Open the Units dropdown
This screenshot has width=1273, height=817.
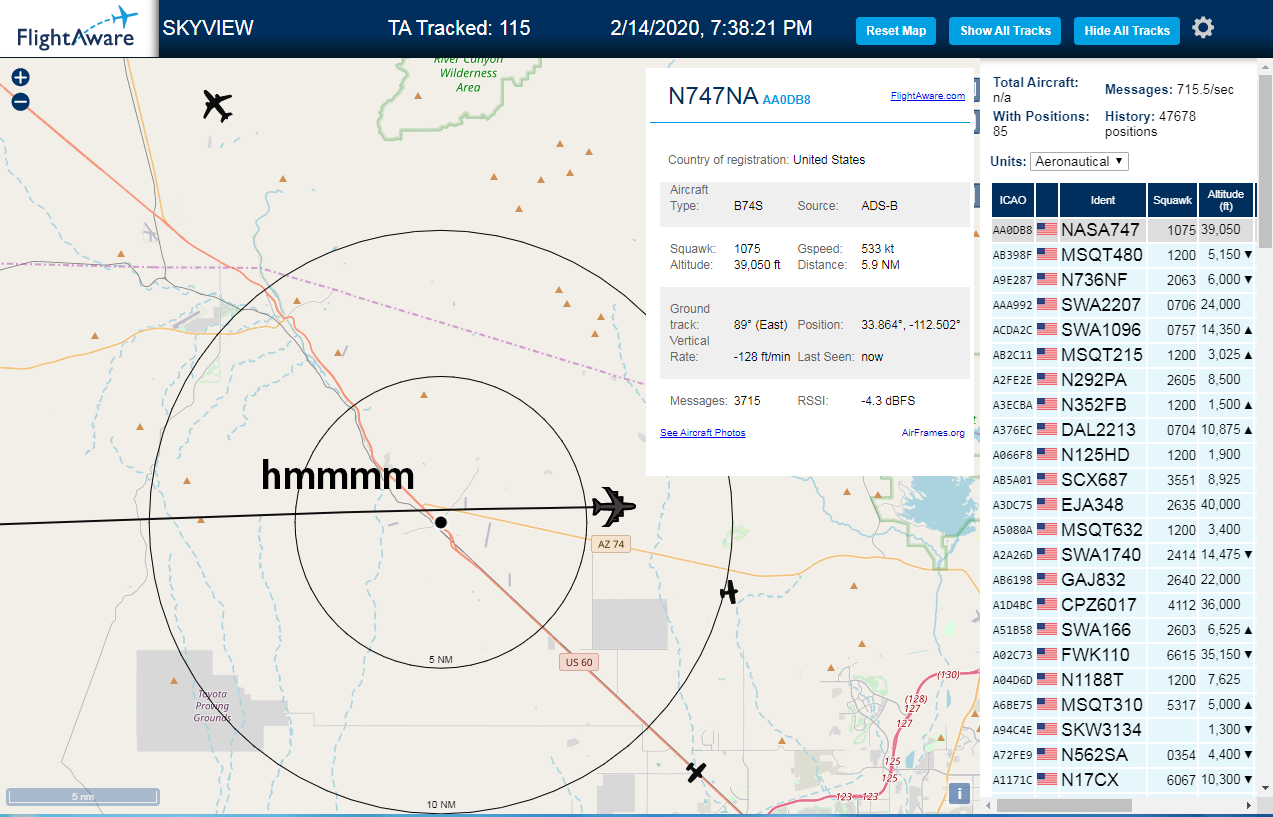click(x=1079, y=161)
